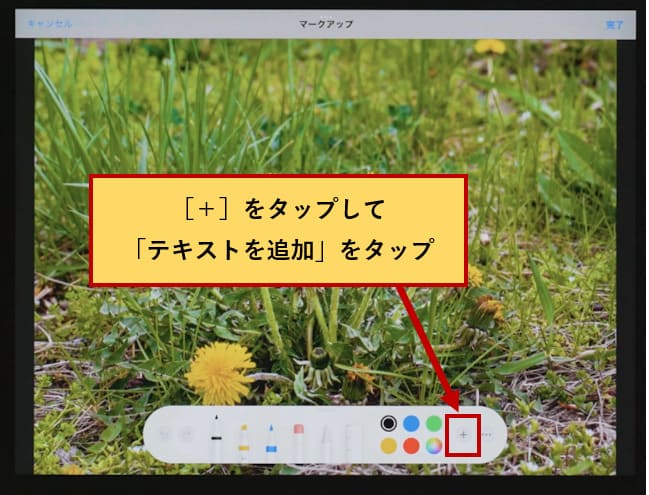Select the blue pencil tool
This screenshot has height=495, width=649.
(x=271, y=442)
